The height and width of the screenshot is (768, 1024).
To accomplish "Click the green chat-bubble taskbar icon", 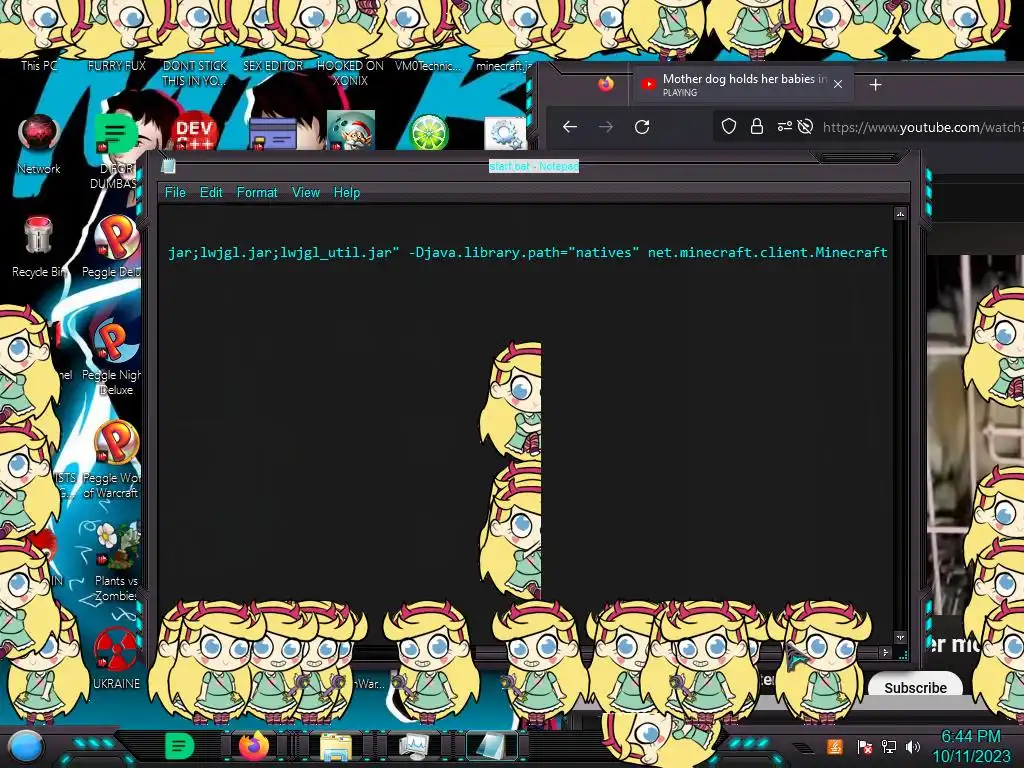I will point(179,746).
